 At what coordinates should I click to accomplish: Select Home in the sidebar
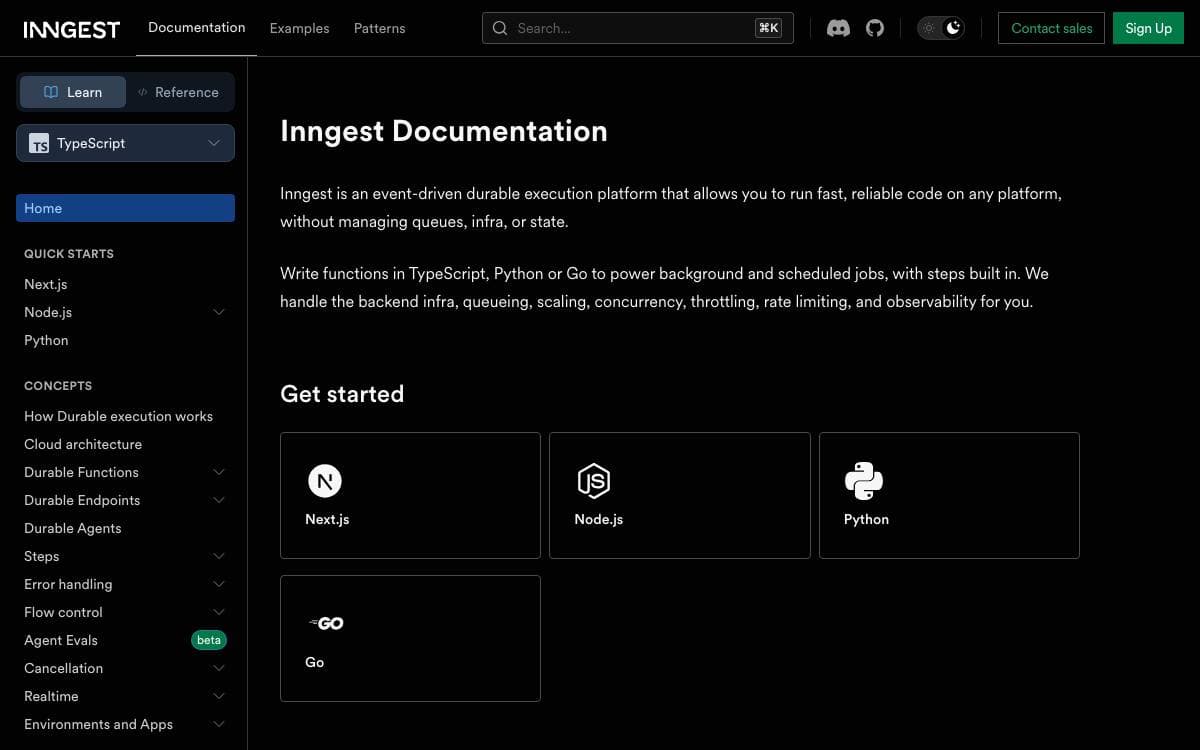point(125,208)
